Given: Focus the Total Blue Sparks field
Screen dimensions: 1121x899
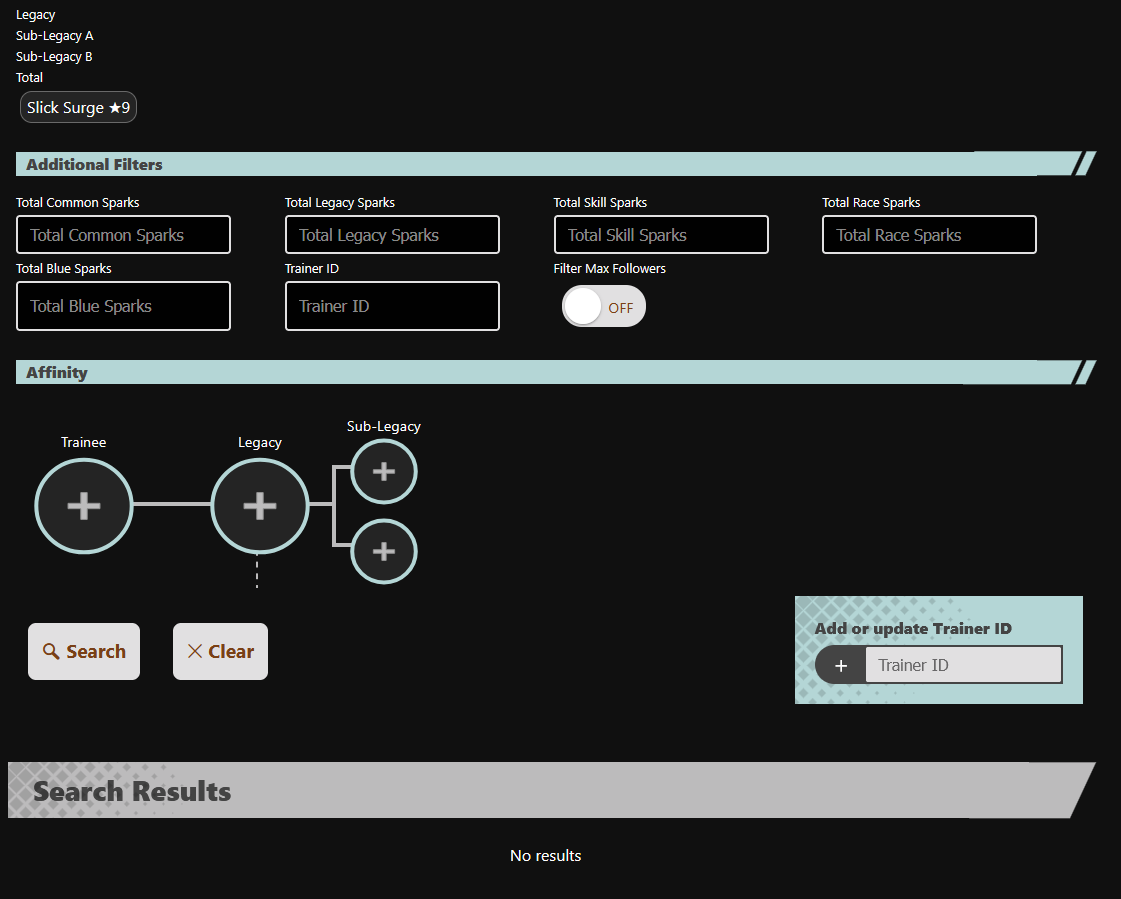Looking at the screenshot, I should tap(123, 306).
